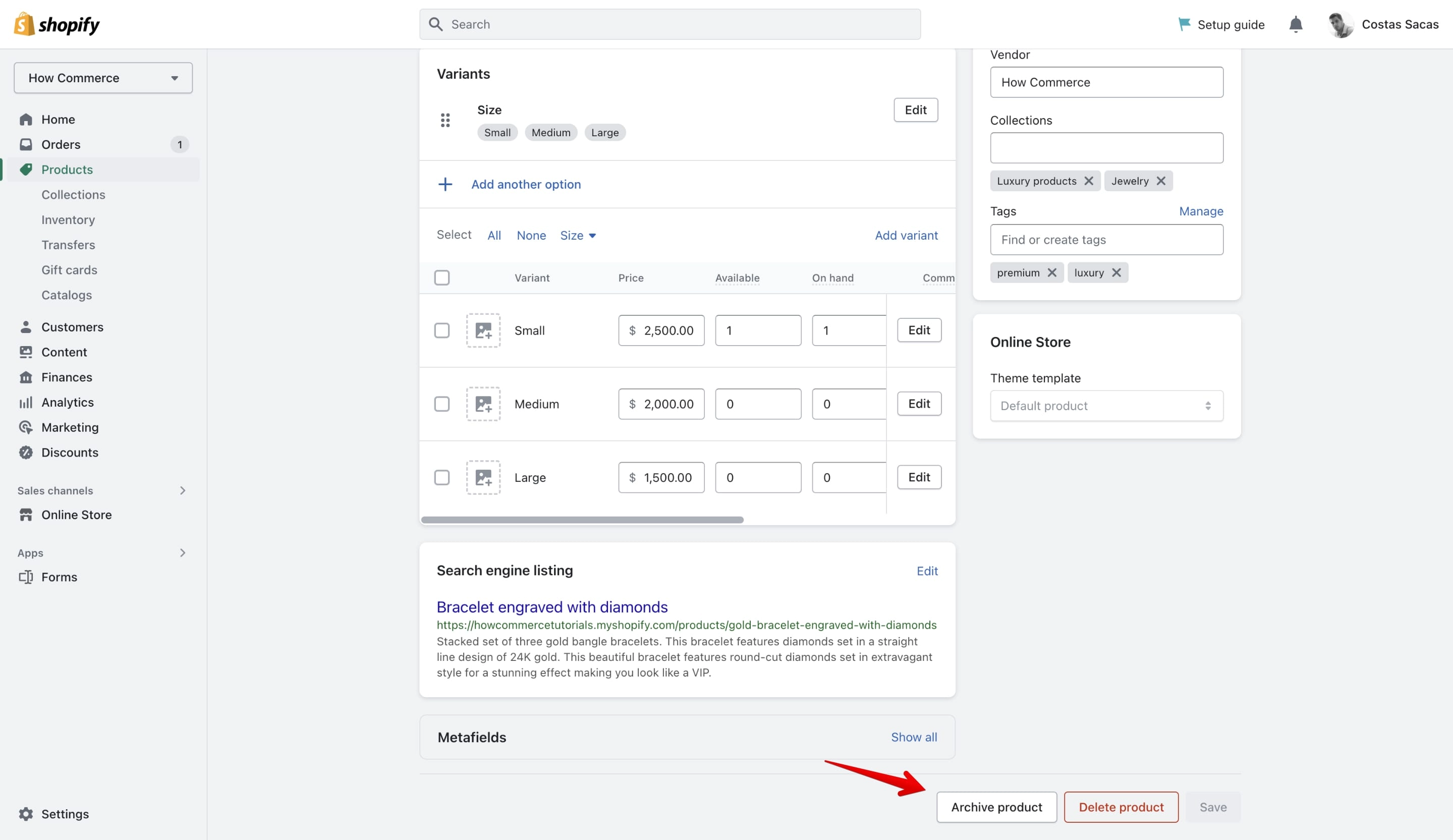
Task: Click the plus icon for another option
Action: [445, 185]
